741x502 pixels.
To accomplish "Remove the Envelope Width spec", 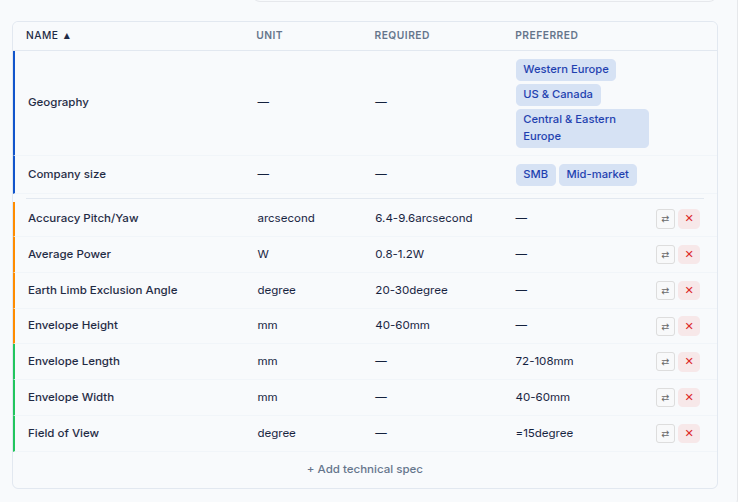I will (689, 398).
